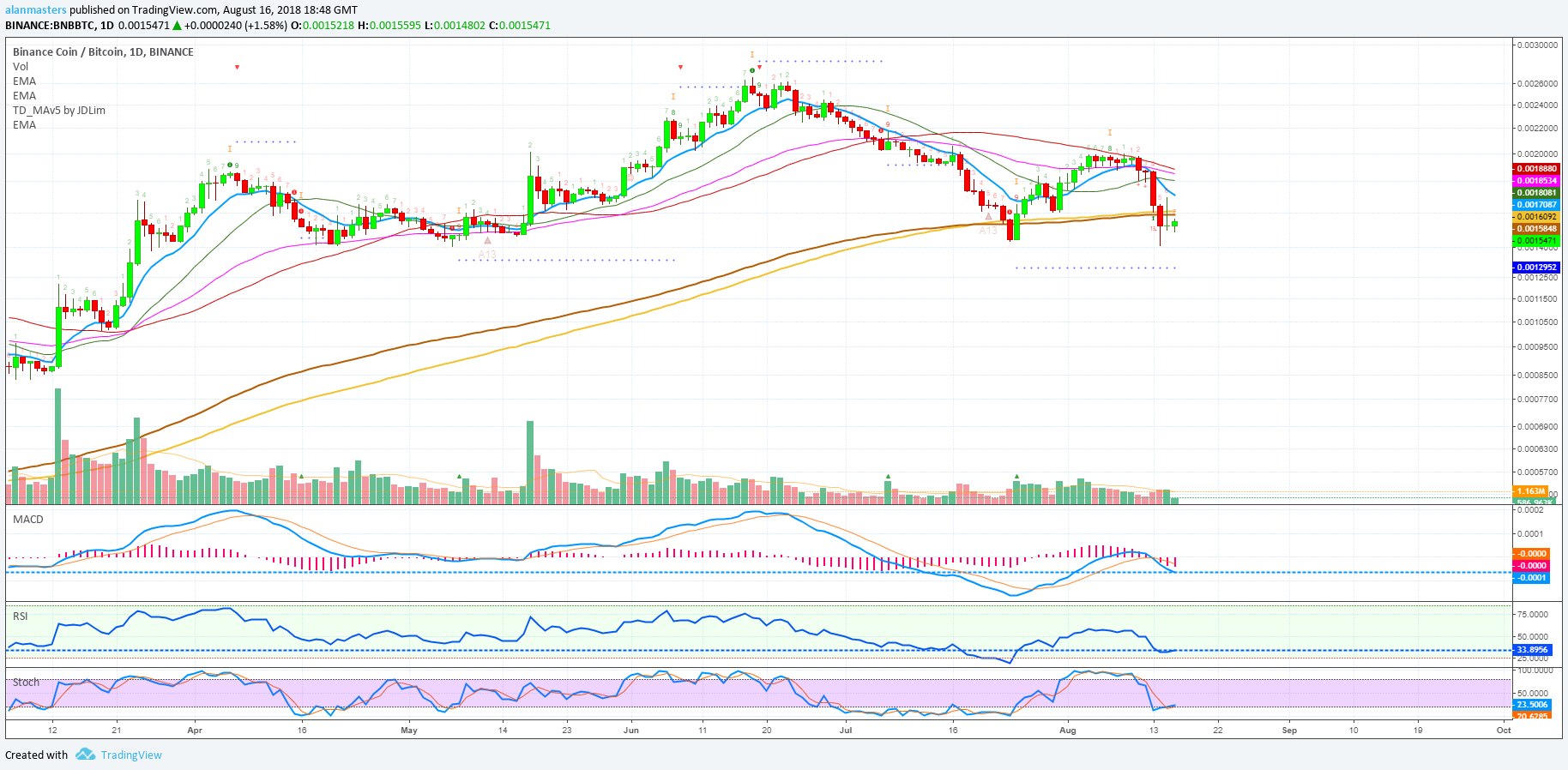Open the alanmasters author profile link
This screenshot has width=1568, height=770.
coord(36,10)
